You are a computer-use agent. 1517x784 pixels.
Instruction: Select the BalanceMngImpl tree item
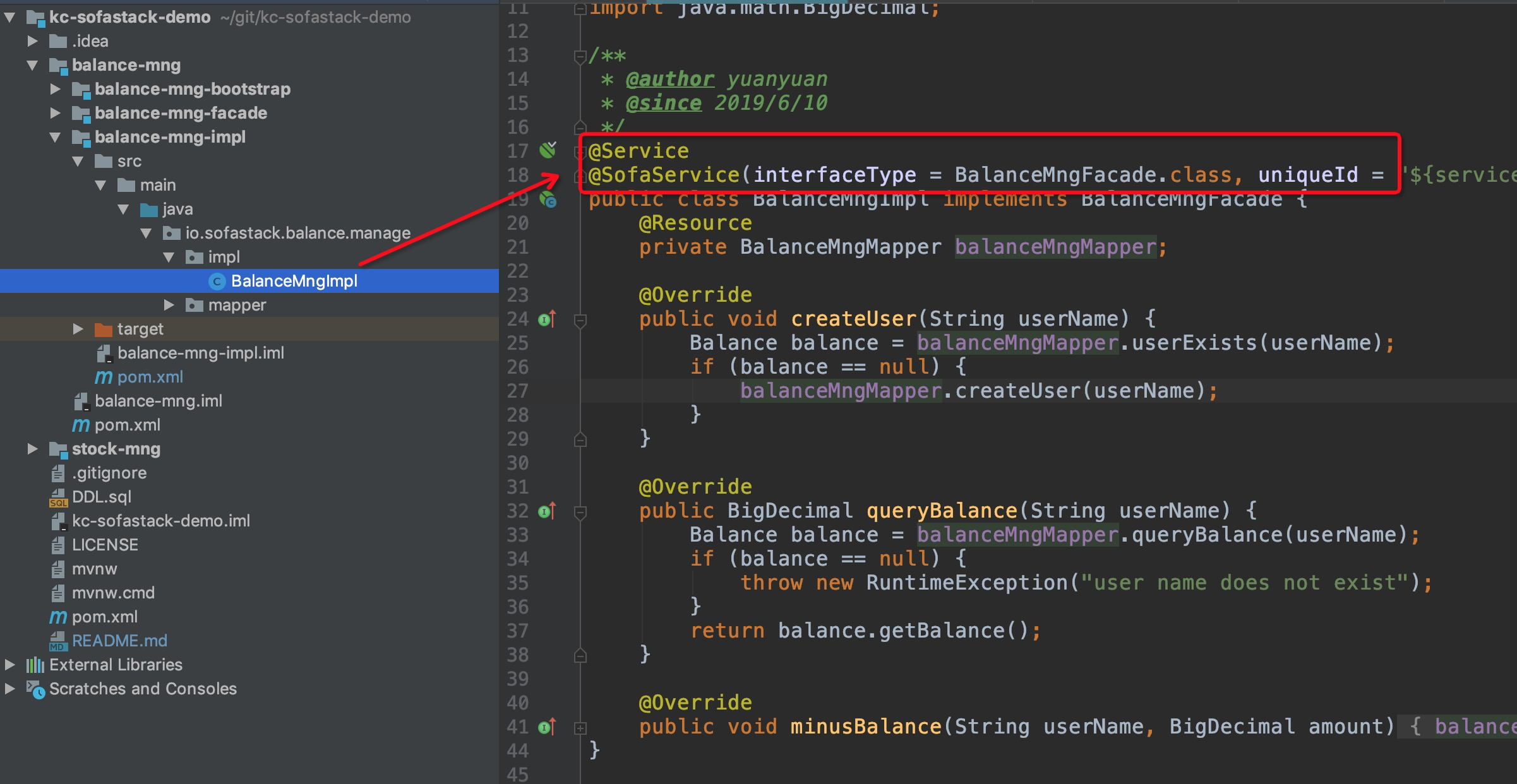249,281
